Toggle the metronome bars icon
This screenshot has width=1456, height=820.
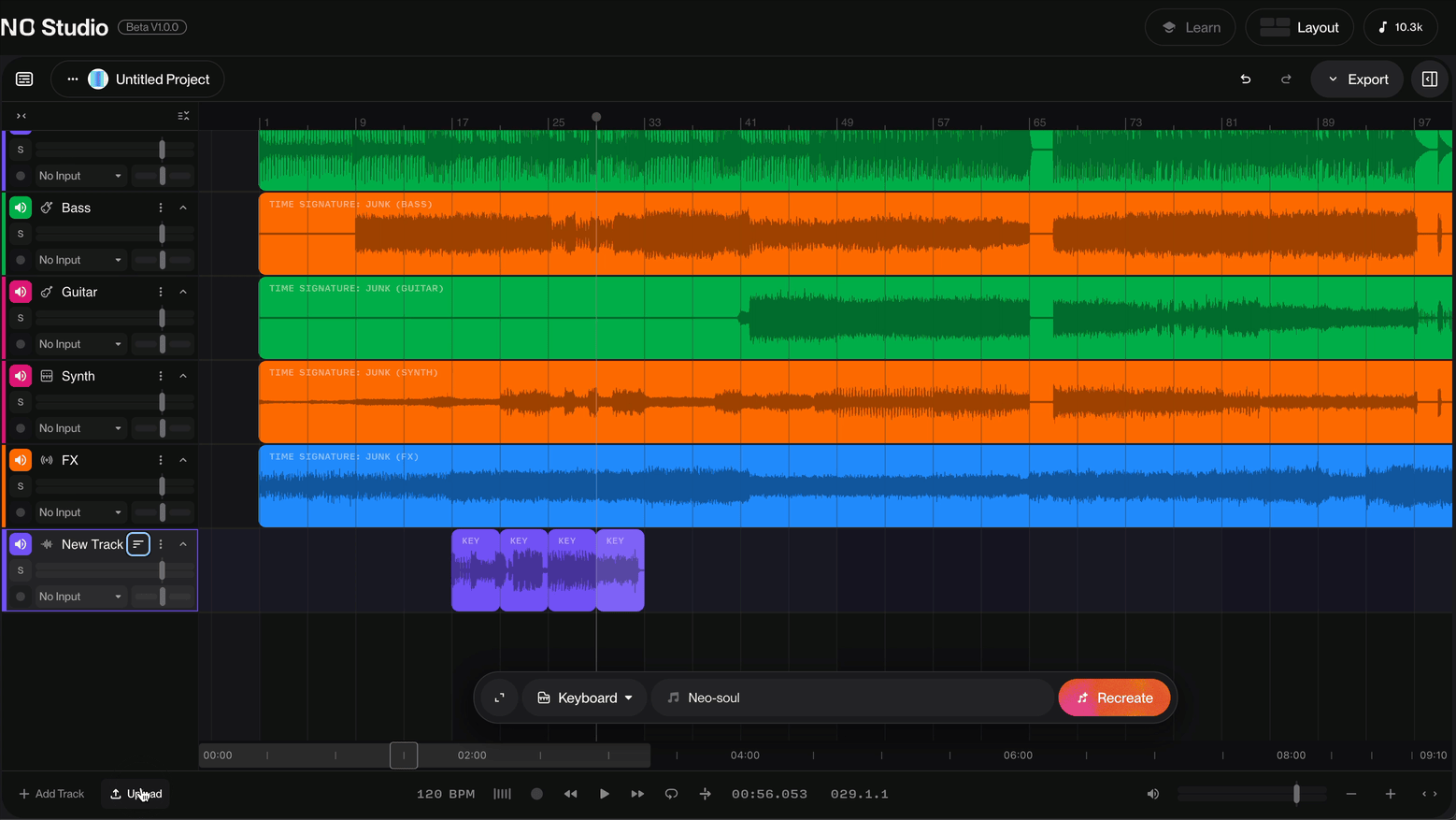pyautogui.click(x=502, y=794)
